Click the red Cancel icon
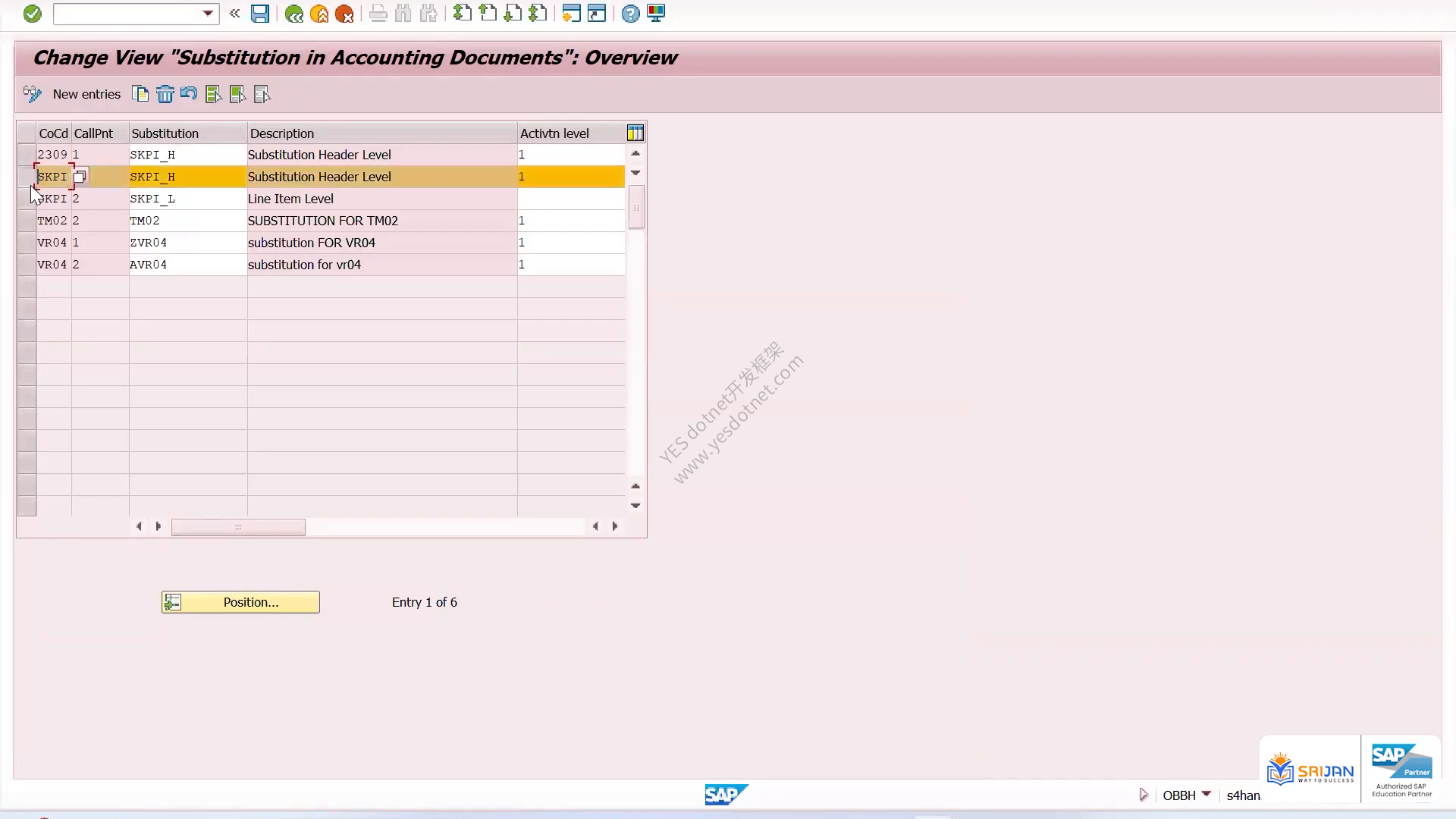The width and height of the screenshot is (1456, 819). point(344,14)
